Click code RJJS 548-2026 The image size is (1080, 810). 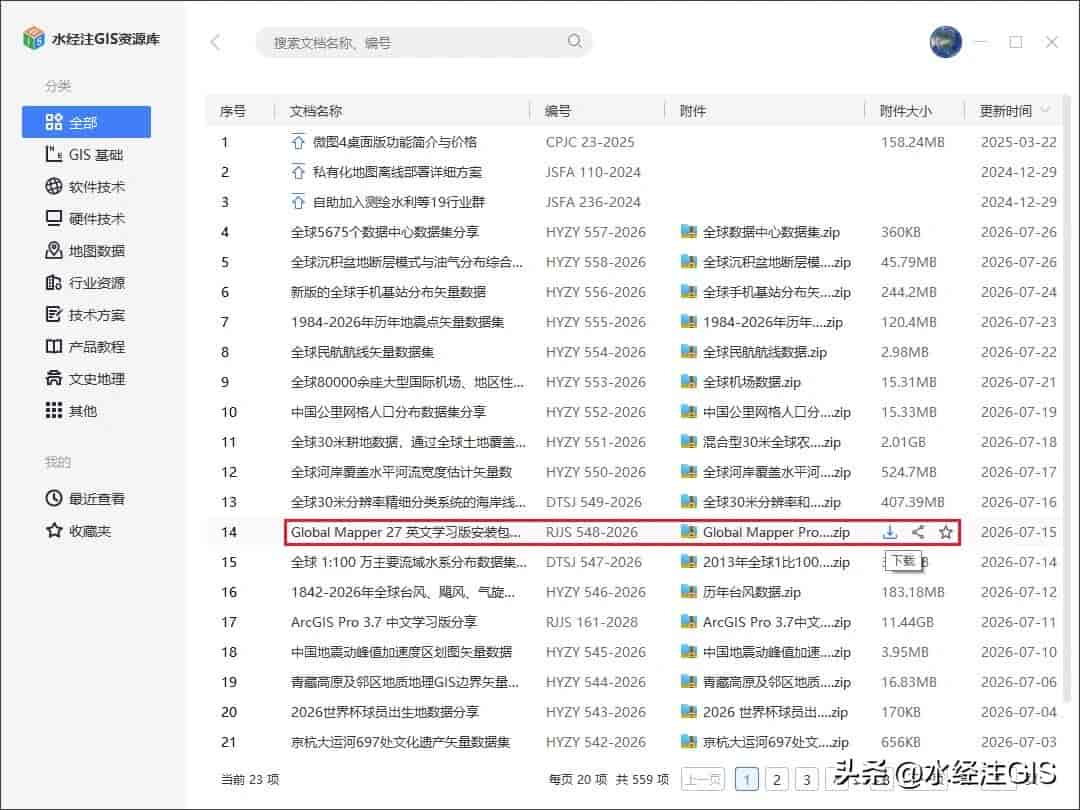pos(592,532)
